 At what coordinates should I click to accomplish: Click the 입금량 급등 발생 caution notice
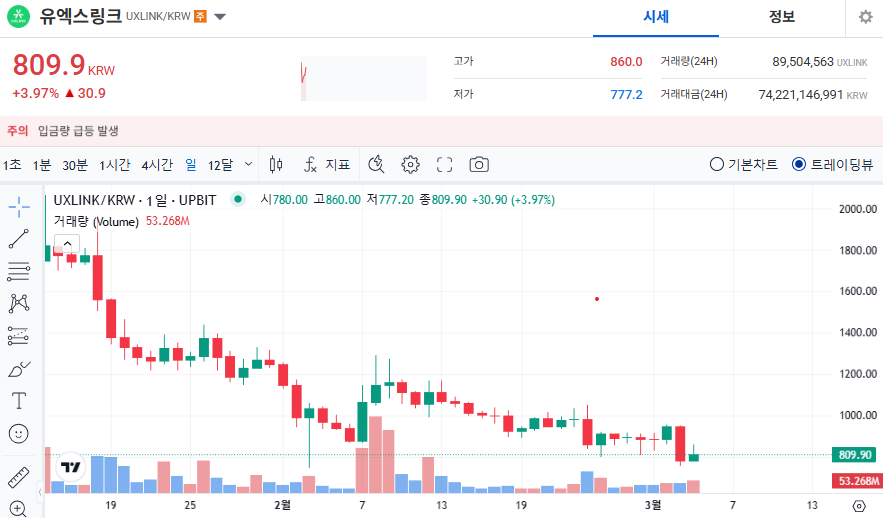[78, 131]
